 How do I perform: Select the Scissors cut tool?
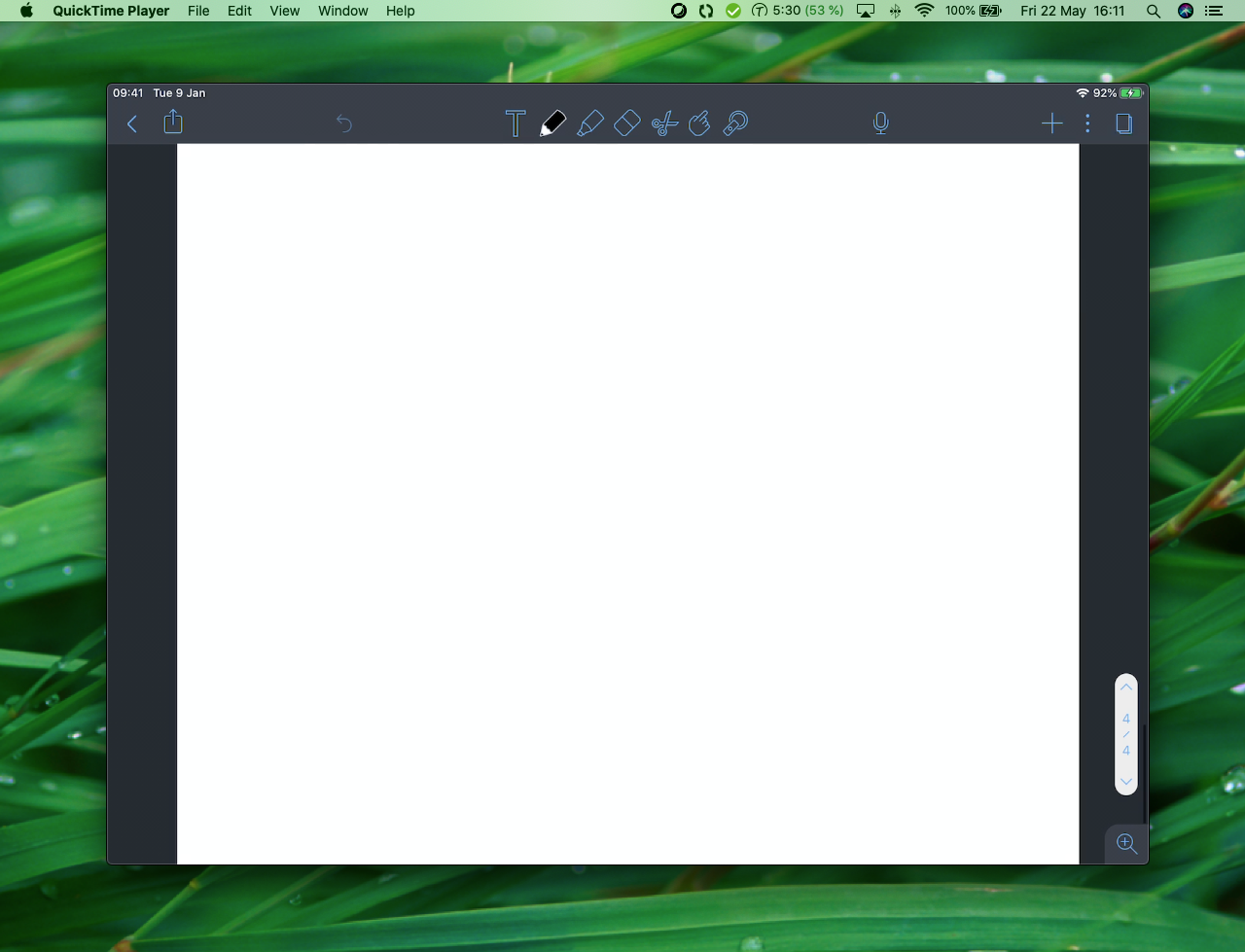(x=664, y=123)
